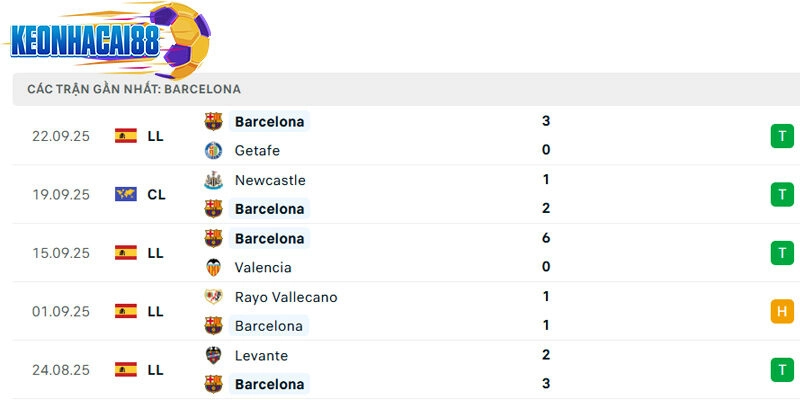Click the Getafe club crest
Viewport: 800px width, 400px height.
coord(213,151)
